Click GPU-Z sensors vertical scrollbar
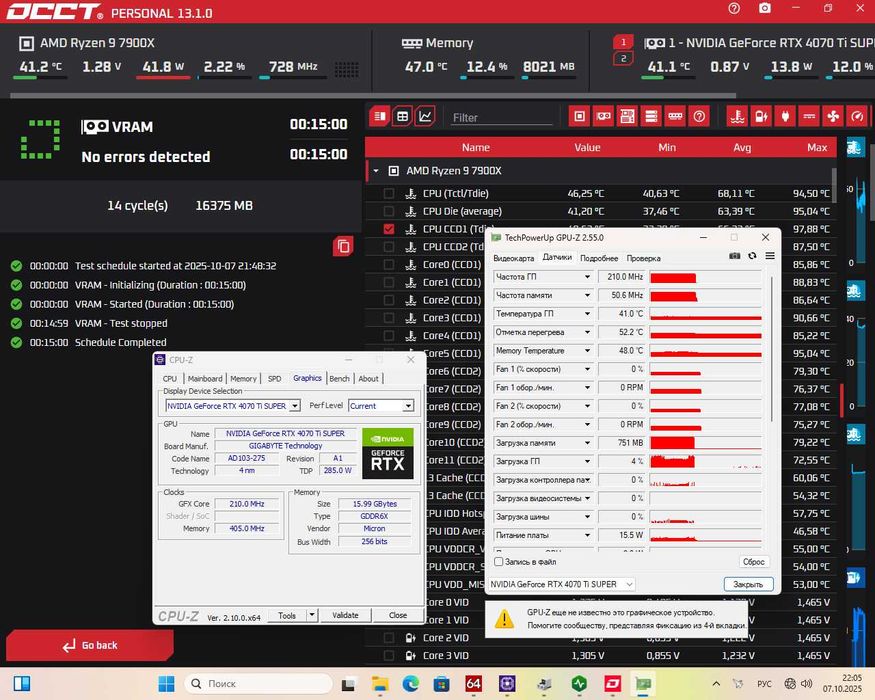Image resolution: width=875 pixels, height=700 pixels. pos(771,349)
